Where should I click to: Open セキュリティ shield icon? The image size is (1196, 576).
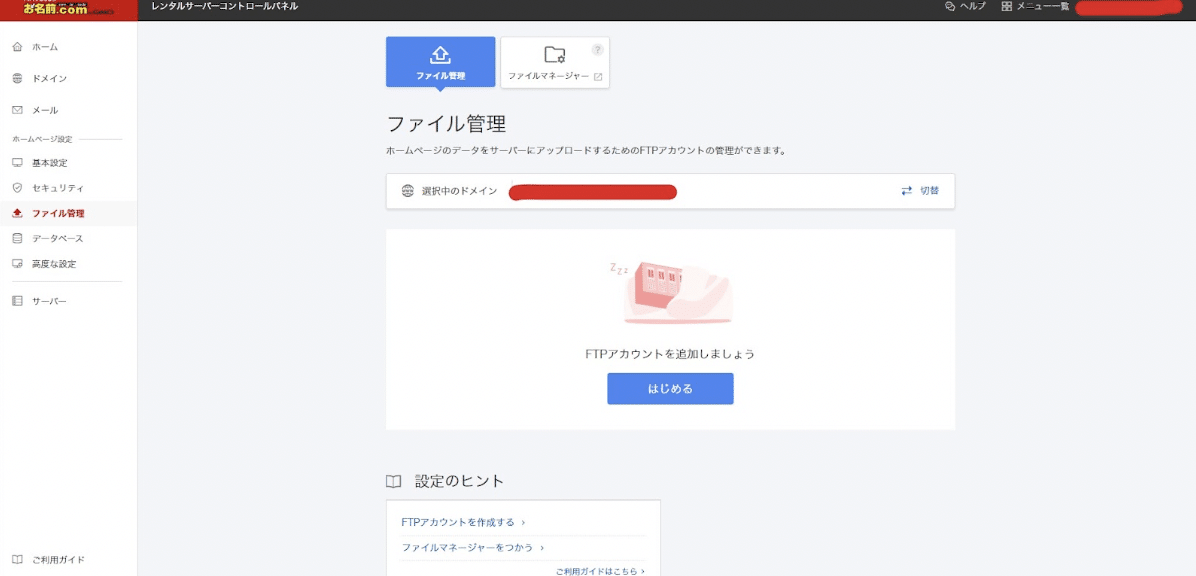tap(17, 188)
